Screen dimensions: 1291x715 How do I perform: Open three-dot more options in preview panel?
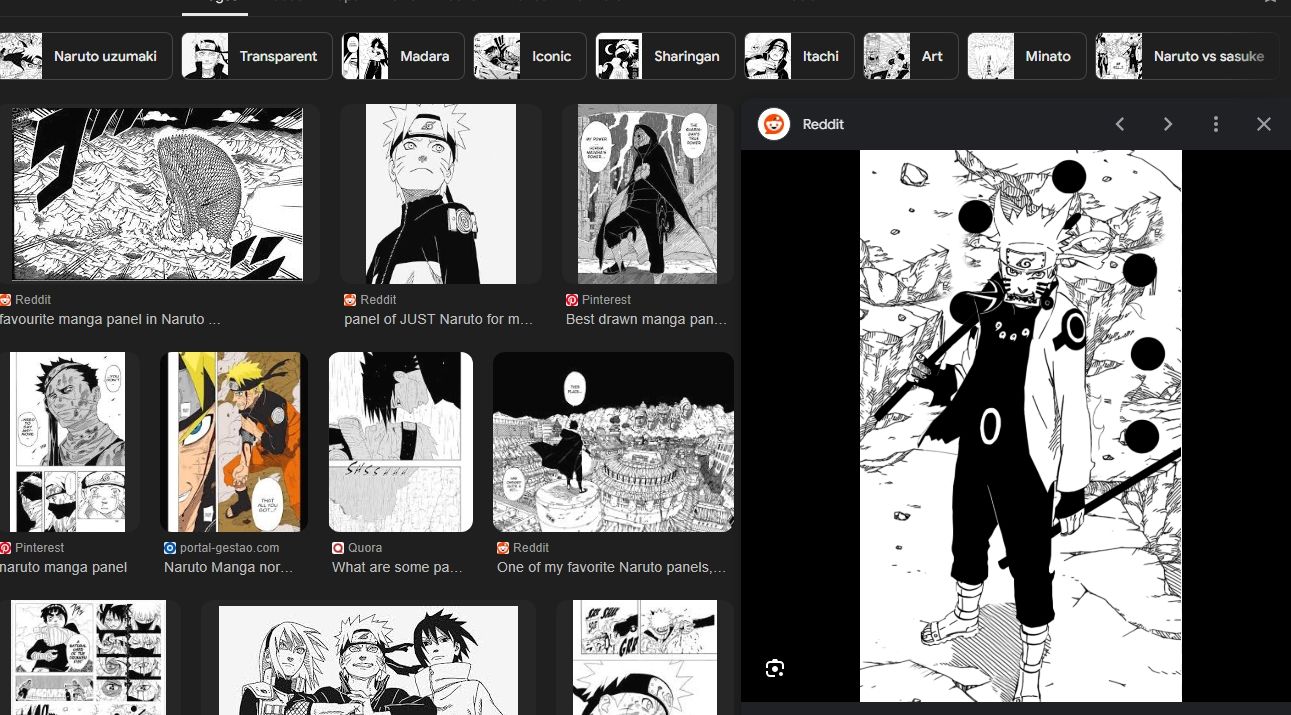(1216, 124)
